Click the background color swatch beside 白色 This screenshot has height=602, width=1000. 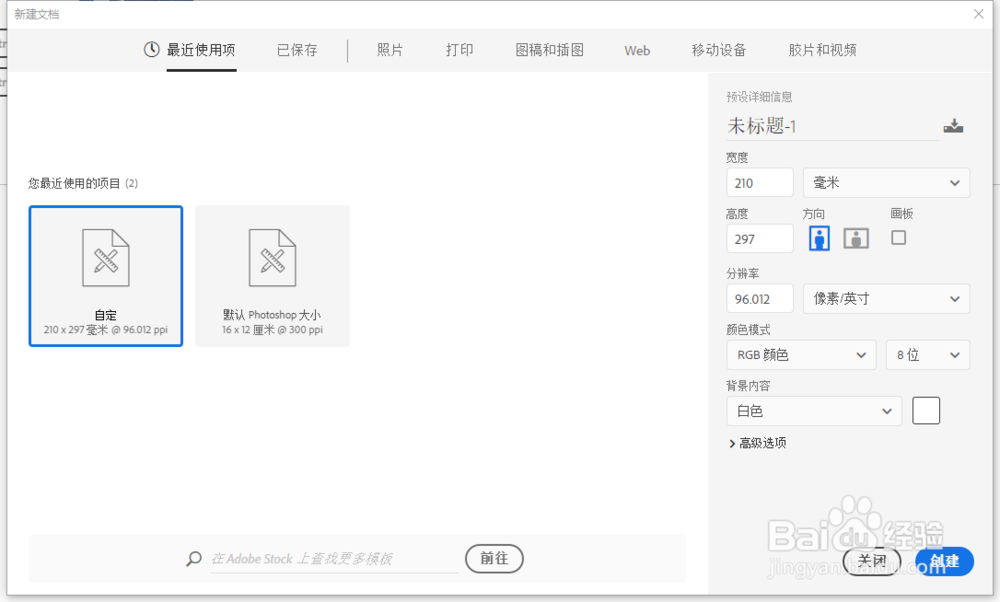tap(925, 410)
